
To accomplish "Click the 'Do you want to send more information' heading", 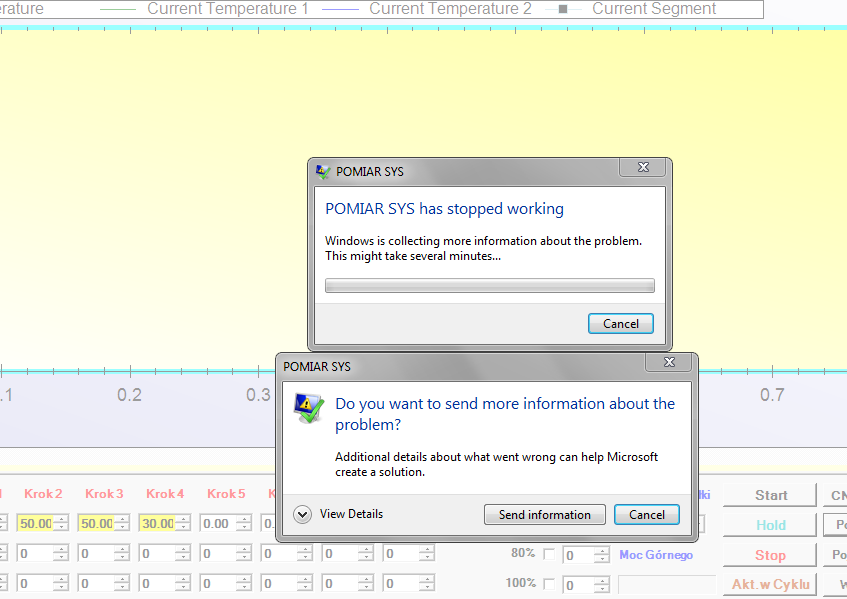I will 505,414.
